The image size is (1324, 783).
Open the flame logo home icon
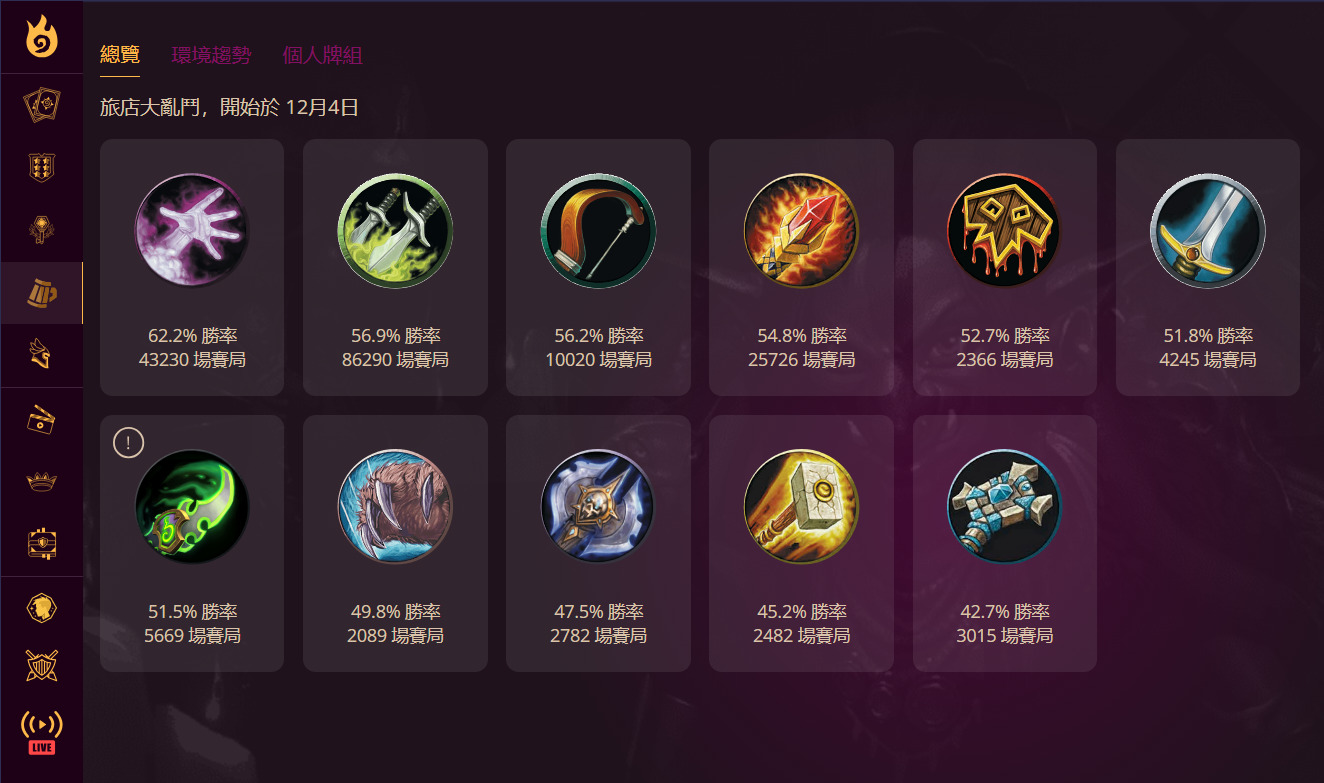tap(41, 37)
